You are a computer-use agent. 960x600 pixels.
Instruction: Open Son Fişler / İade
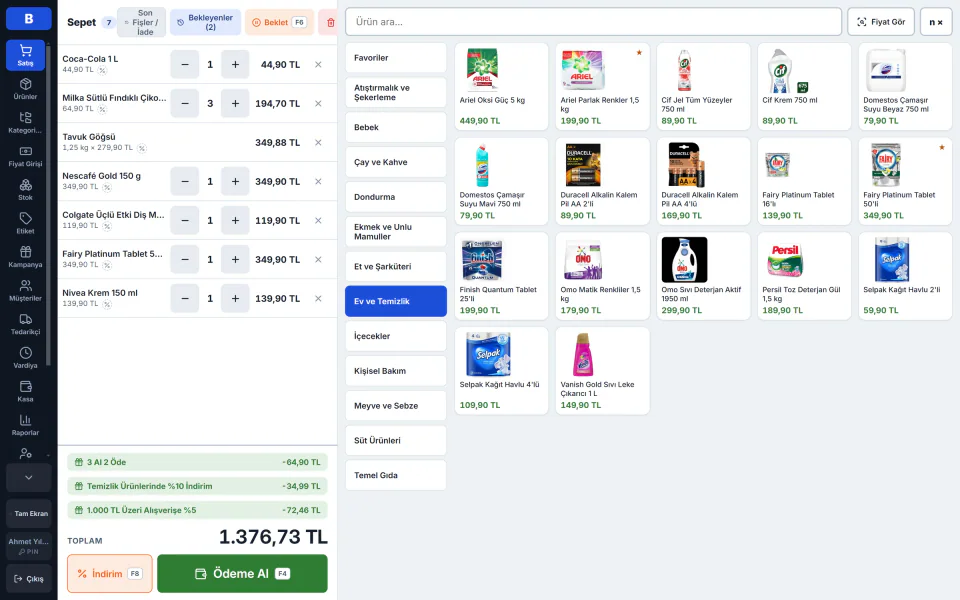coord(141,23)
